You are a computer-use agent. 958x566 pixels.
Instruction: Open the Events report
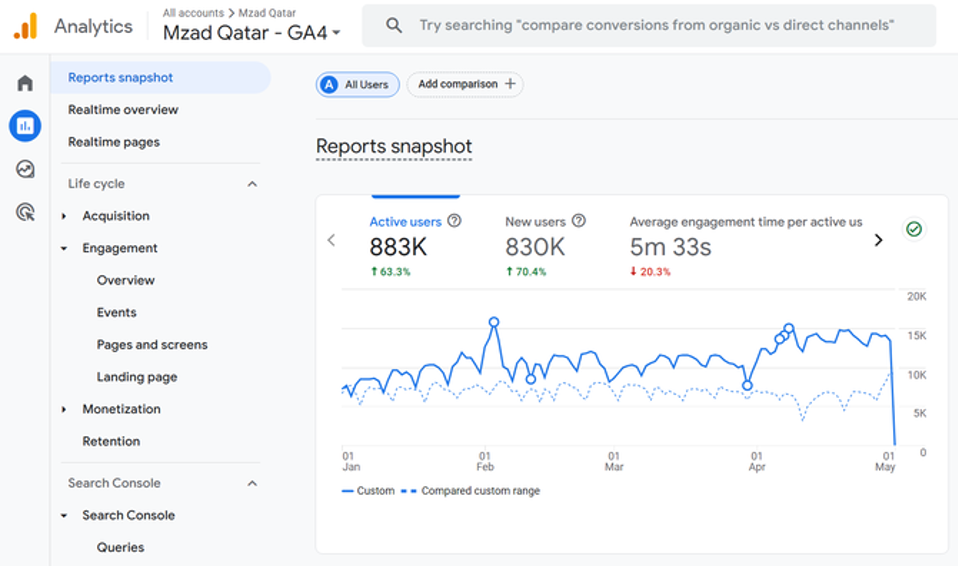[116, 312]
